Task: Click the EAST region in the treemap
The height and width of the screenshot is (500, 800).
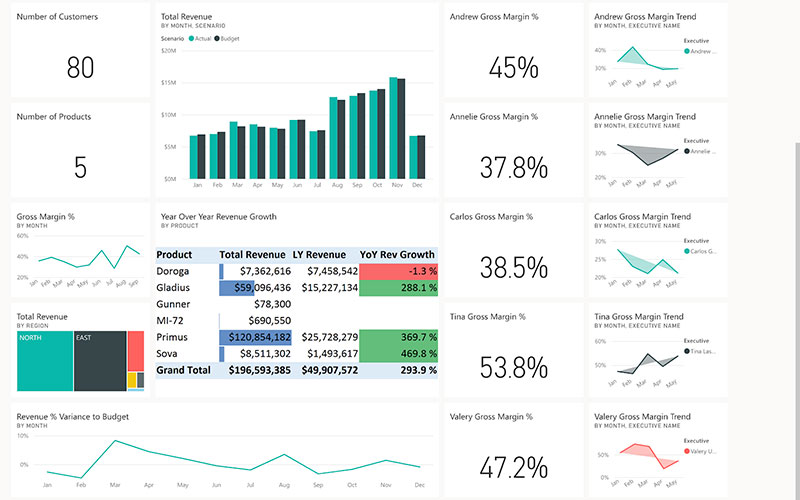Action: pos(99,361)
